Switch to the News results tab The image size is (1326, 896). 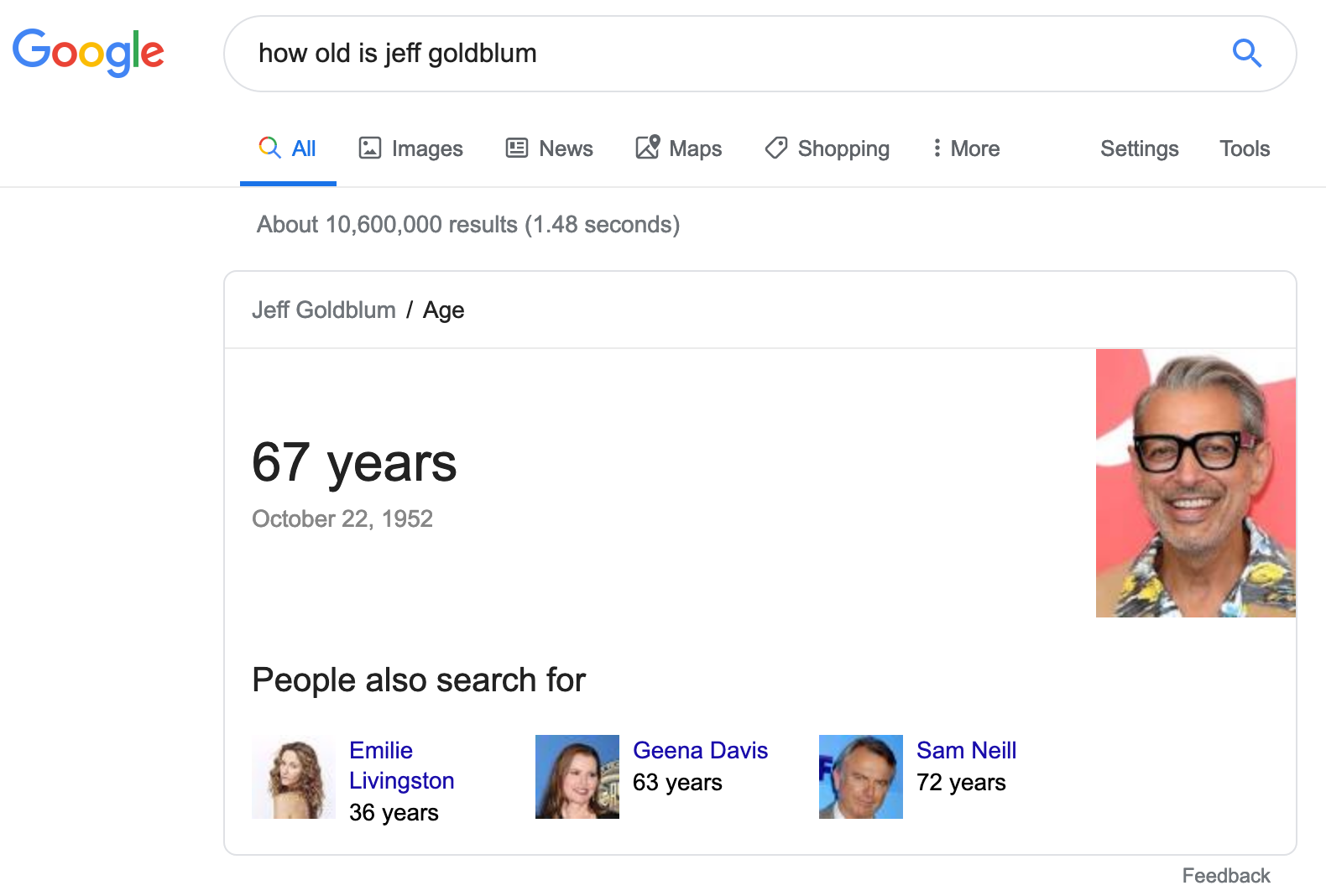[x=550, y=148]
